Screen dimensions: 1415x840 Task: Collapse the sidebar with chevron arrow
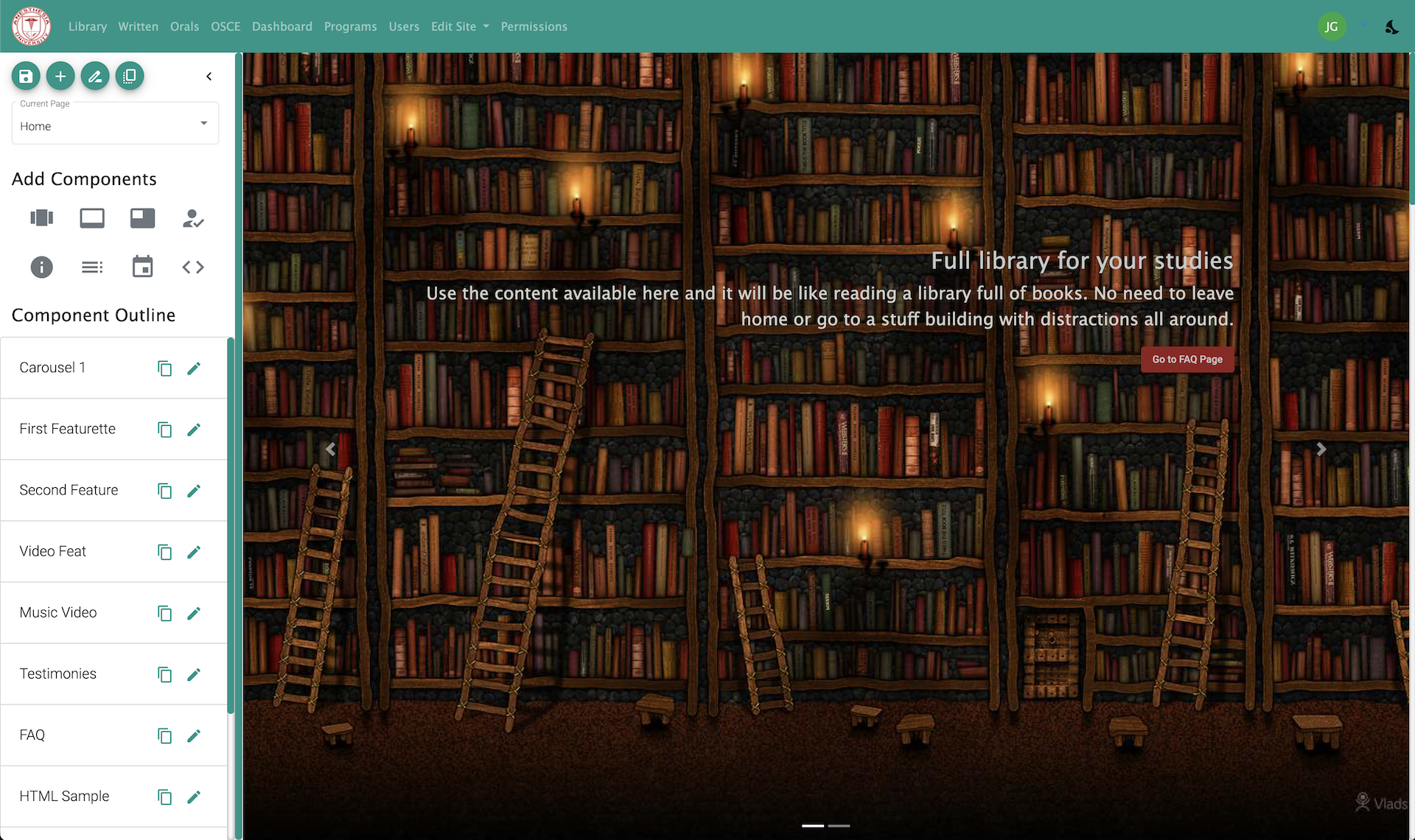click(x=209, y=76)
